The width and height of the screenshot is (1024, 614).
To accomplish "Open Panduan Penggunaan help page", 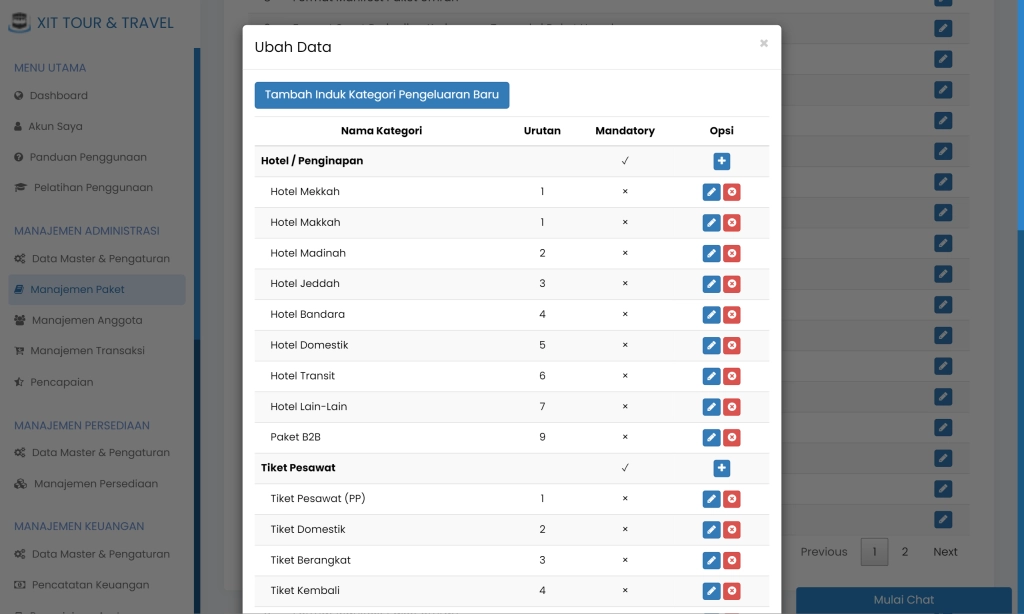I will (88, 157).
